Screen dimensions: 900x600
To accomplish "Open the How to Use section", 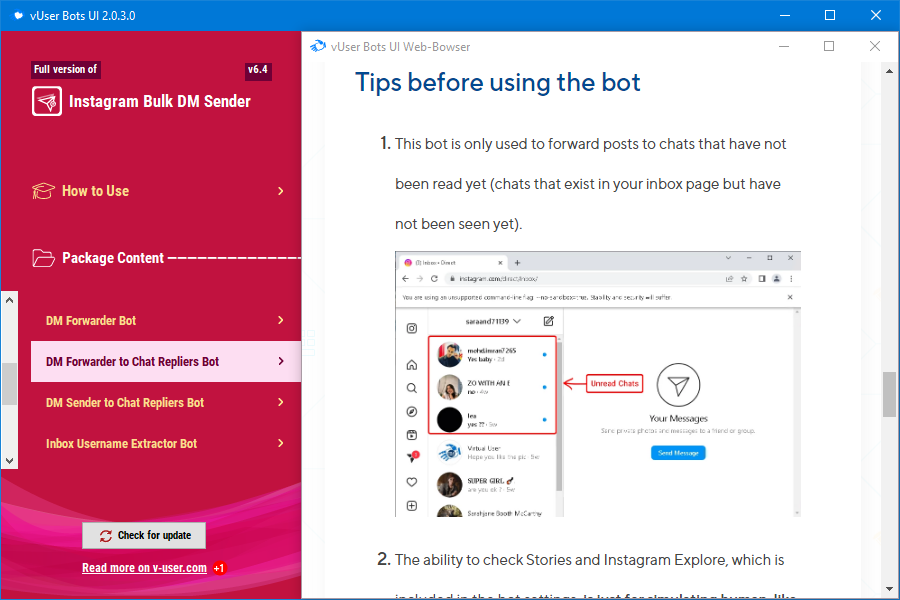I will click(160, 191).
